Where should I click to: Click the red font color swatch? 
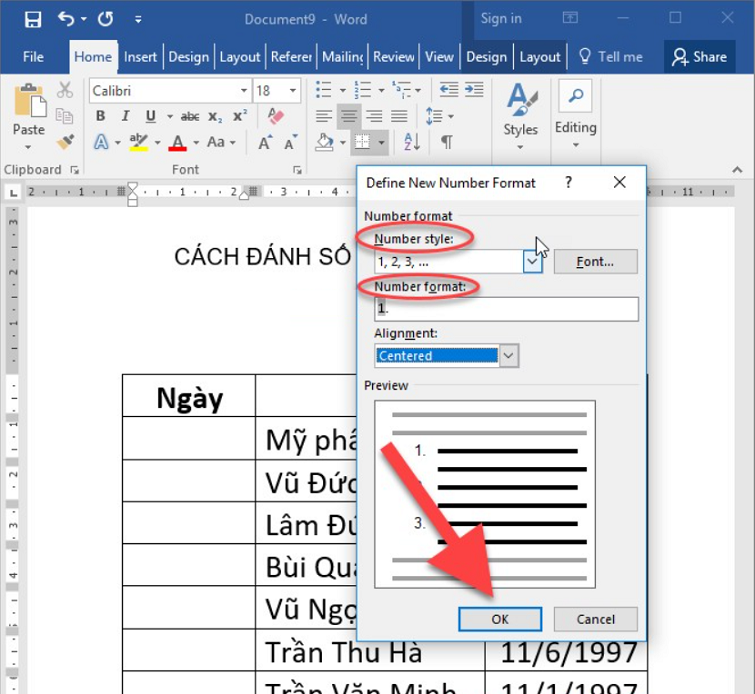[x=178, y=143]
